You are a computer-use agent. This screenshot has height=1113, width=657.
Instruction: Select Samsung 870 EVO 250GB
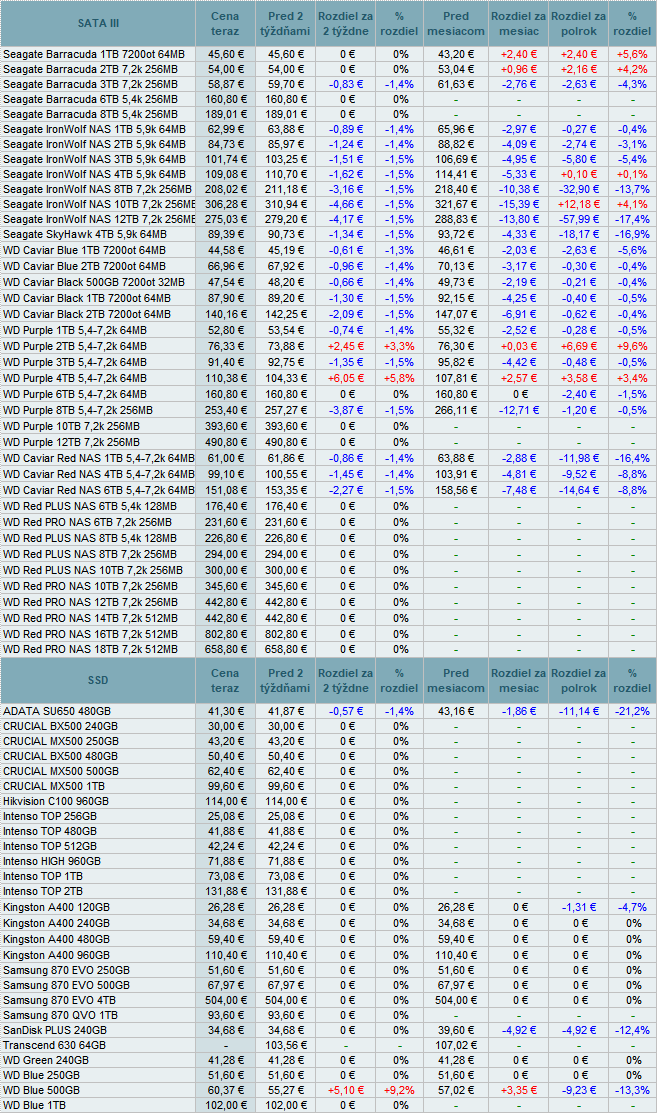tap(66, 970)
